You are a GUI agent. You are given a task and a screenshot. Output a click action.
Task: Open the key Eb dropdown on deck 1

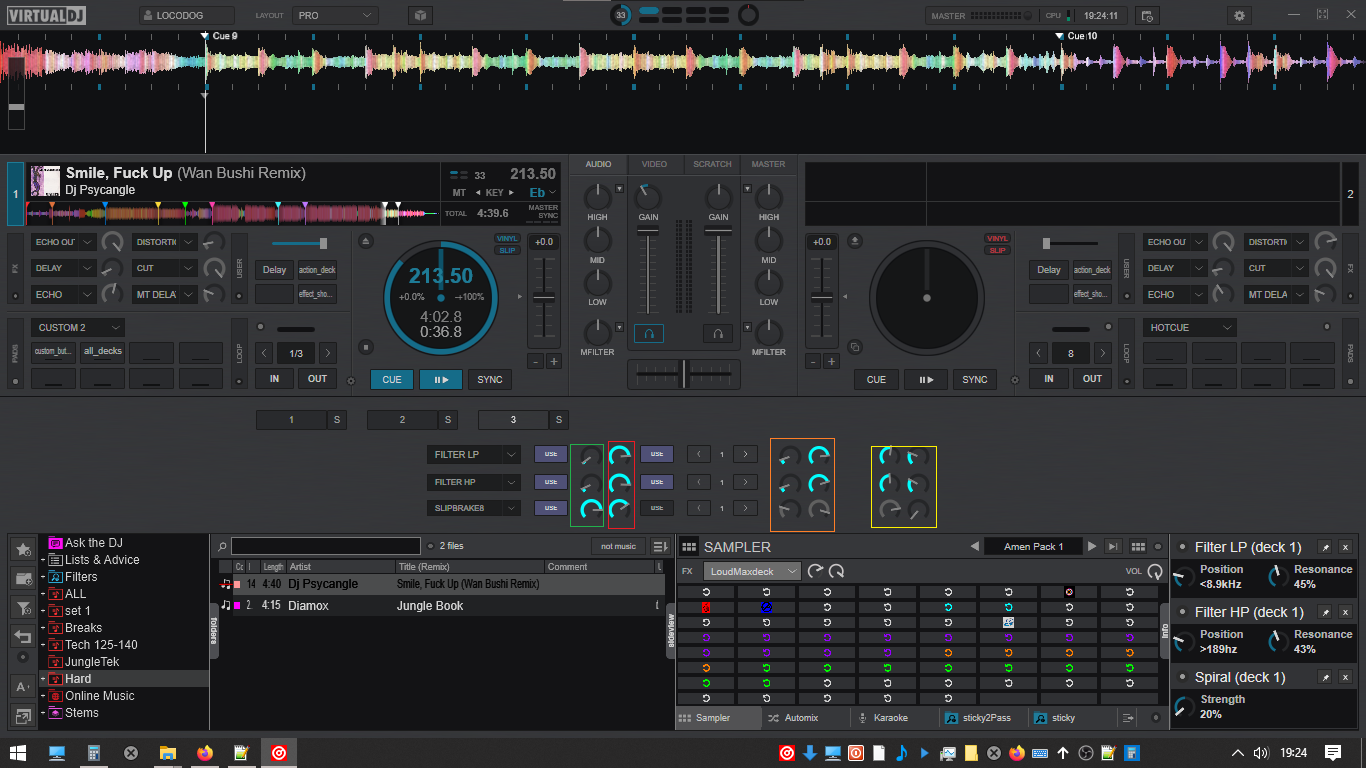pos(543,192)
